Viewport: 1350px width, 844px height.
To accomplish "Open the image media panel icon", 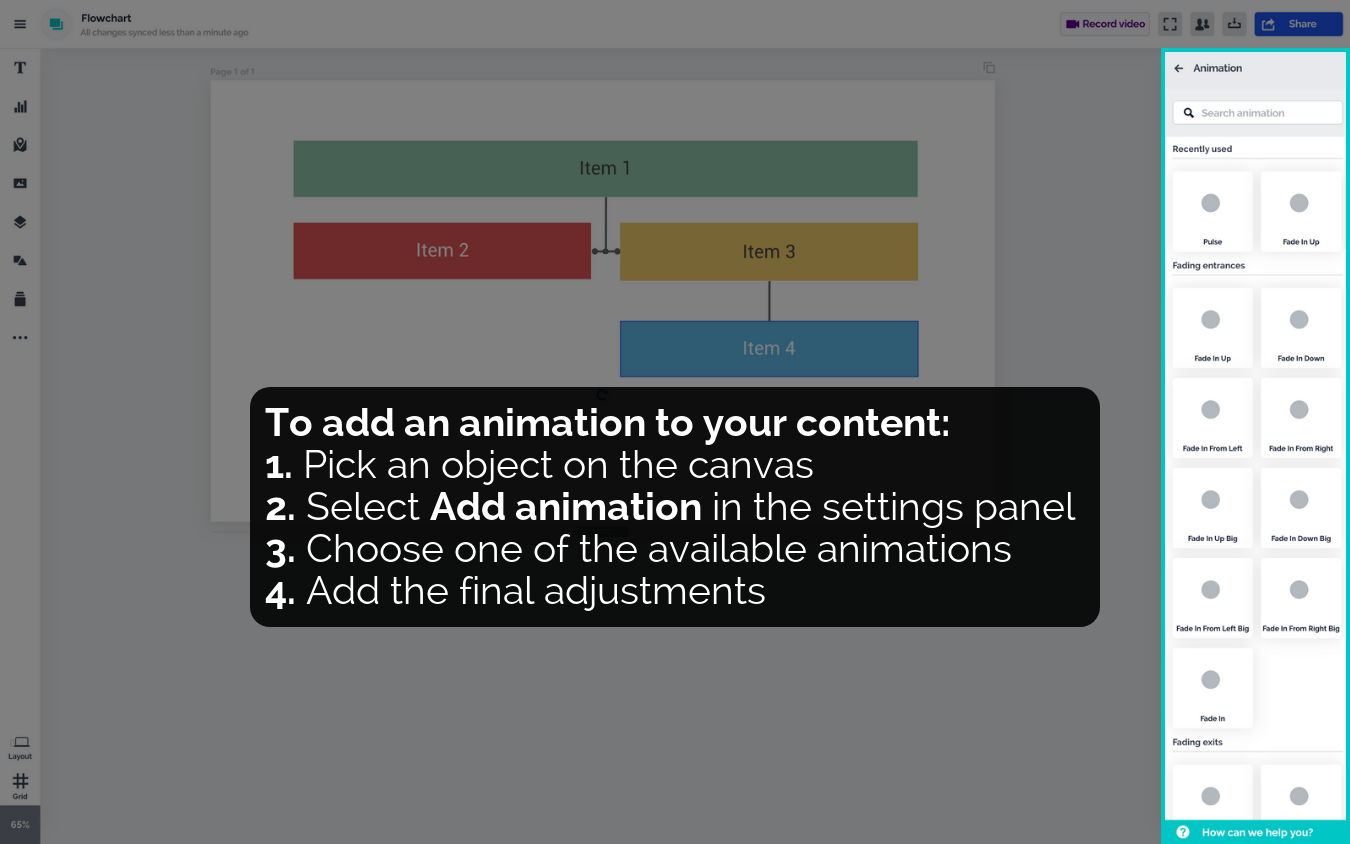I will [20, 184].
